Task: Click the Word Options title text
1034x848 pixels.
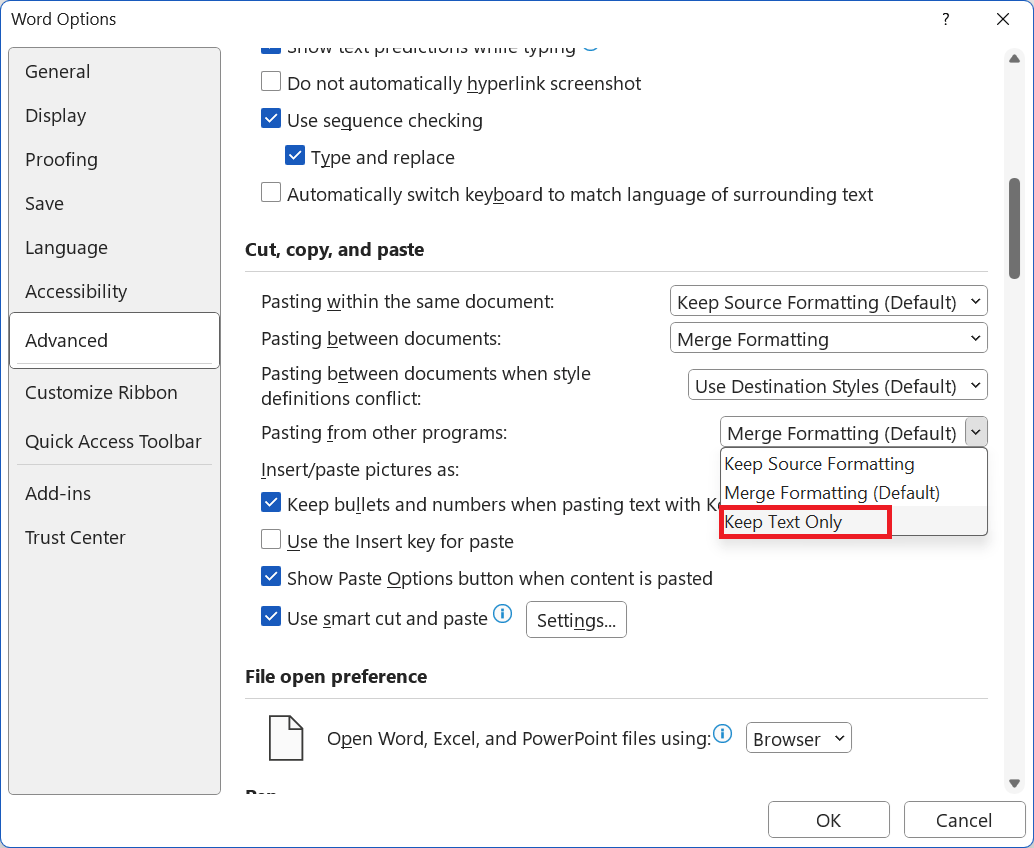Action: click(63, 19)
